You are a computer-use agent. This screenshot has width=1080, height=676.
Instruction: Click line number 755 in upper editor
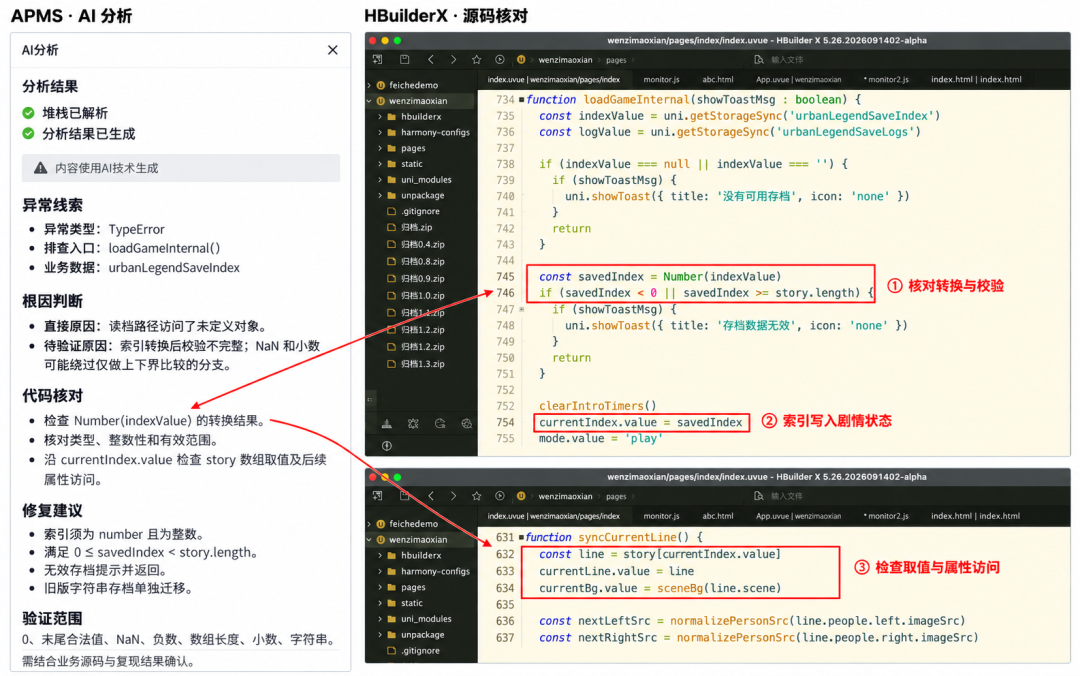(505, 439)
